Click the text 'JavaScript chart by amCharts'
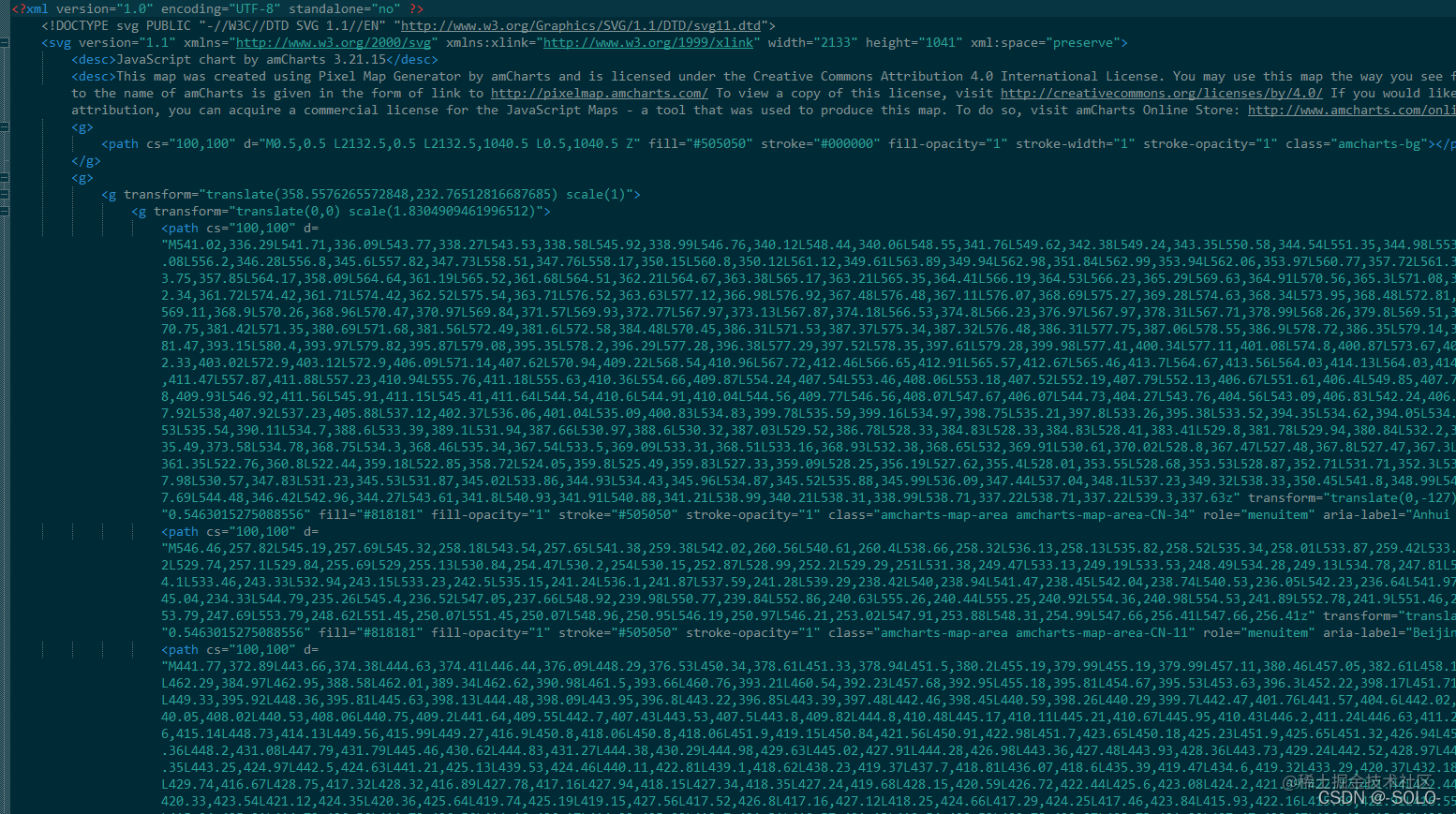Image resolution: width=1456 pixels, height=814 pixels. (221, 59)
